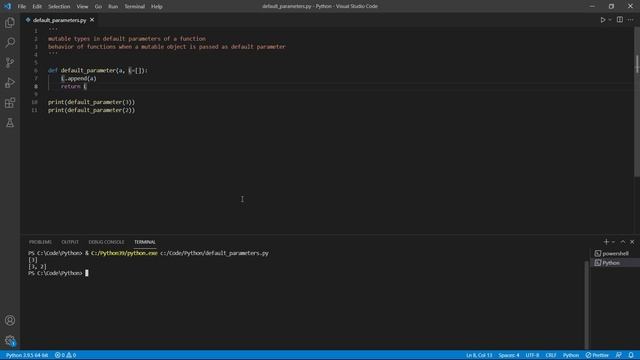Change indentation via Spaces: 4

[x=509, y=355]
